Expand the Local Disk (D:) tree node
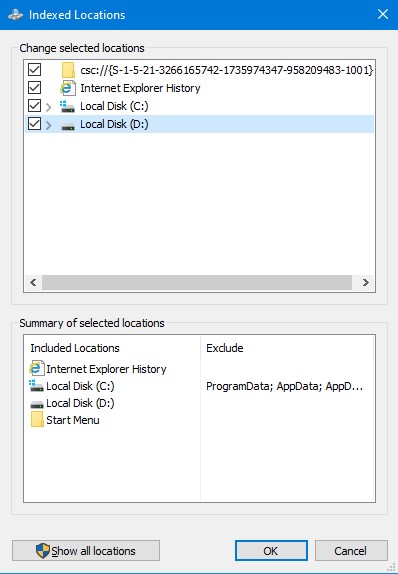The width and height of the screenshot is (398, 574). pyautogui.click(x=49, y=125)
